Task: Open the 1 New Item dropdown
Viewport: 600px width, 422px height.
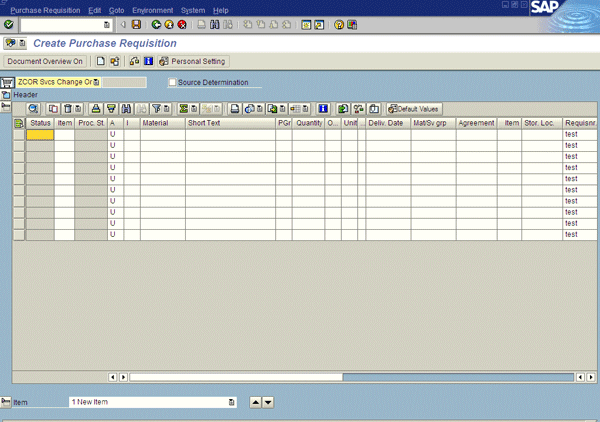Action: pos(231,402)
